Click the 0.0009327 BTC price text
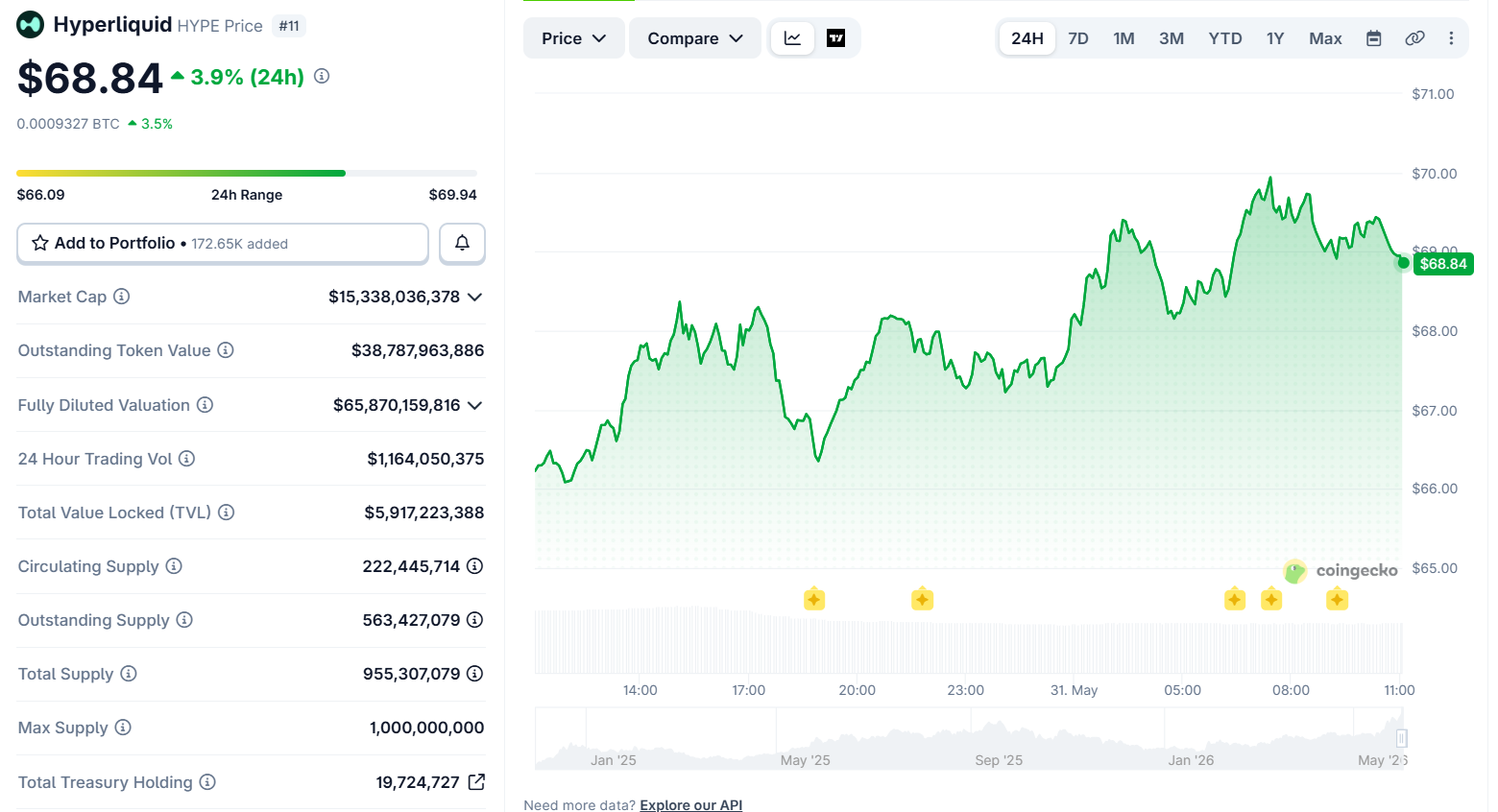 coord(68,124)
